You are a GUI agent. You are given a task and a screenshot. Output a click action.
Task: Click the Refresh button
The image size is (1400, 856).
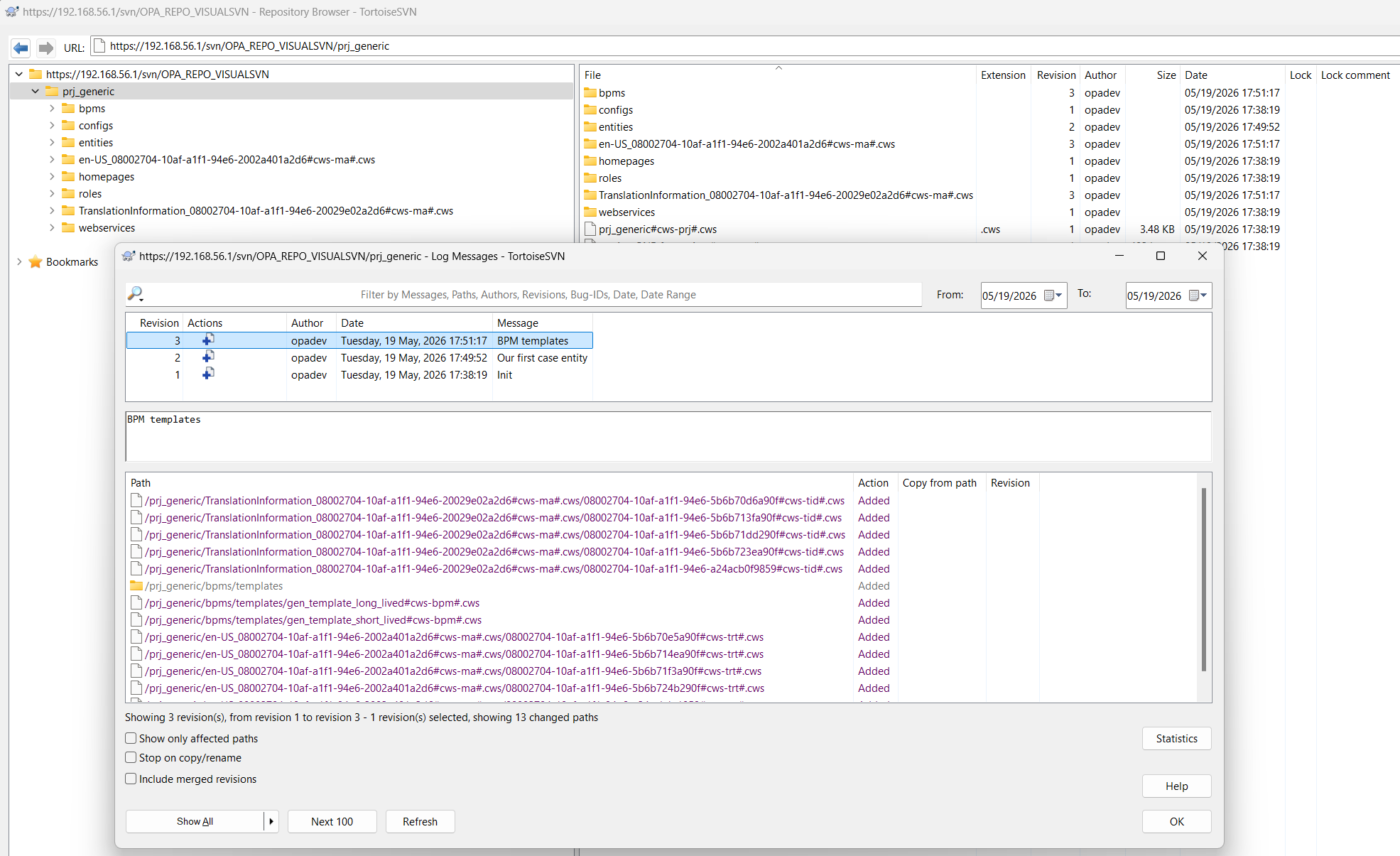tap(420, 821)
